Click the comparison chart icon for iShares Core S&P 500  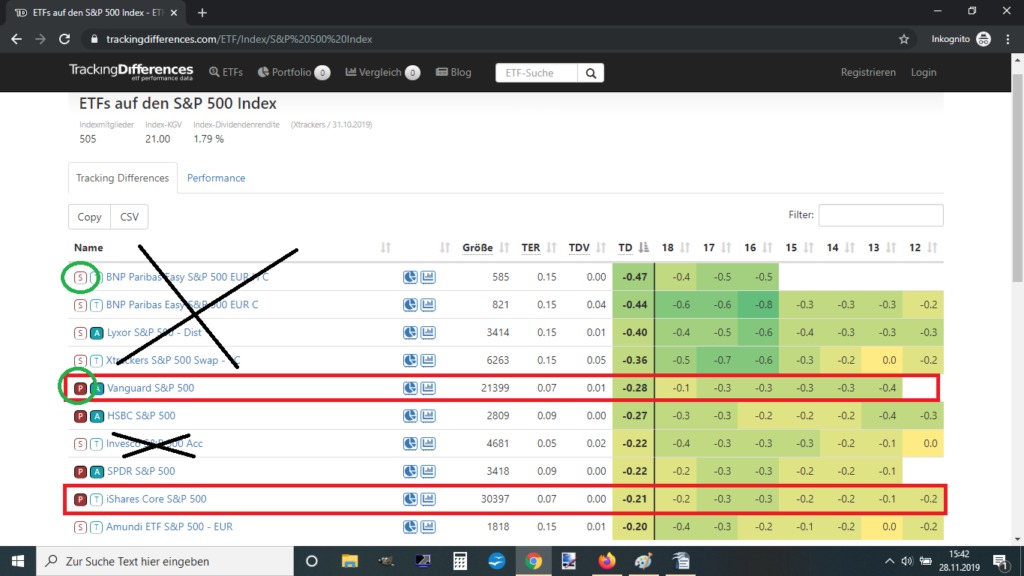point(428,499)
